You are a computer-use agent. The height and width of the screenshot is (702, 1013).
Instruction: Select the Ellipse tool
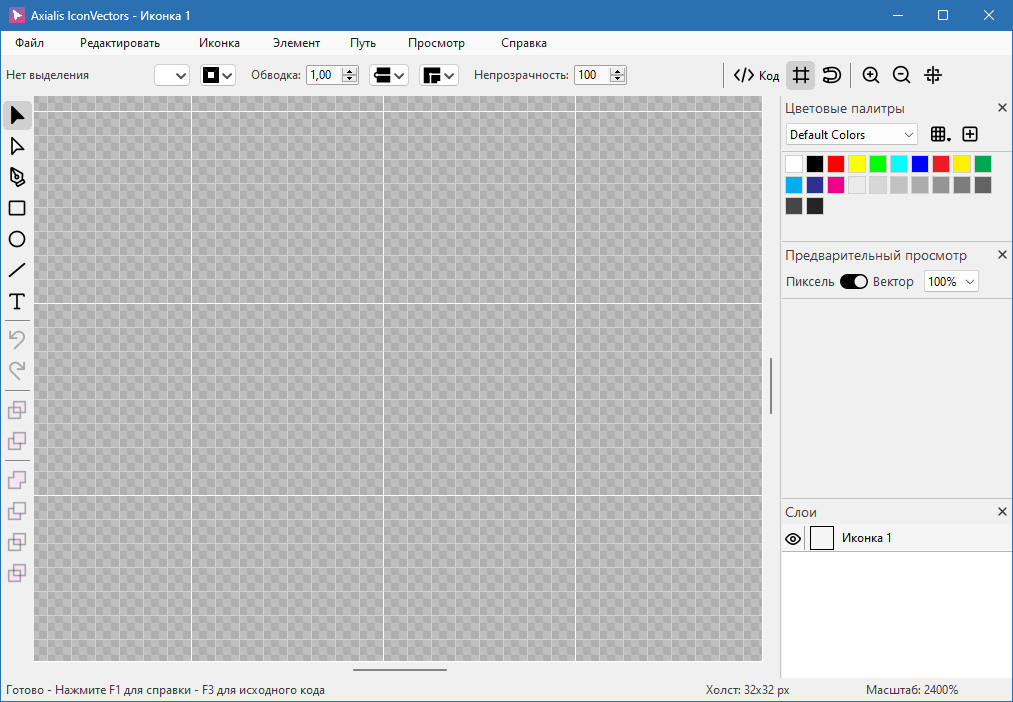(16, 239)
